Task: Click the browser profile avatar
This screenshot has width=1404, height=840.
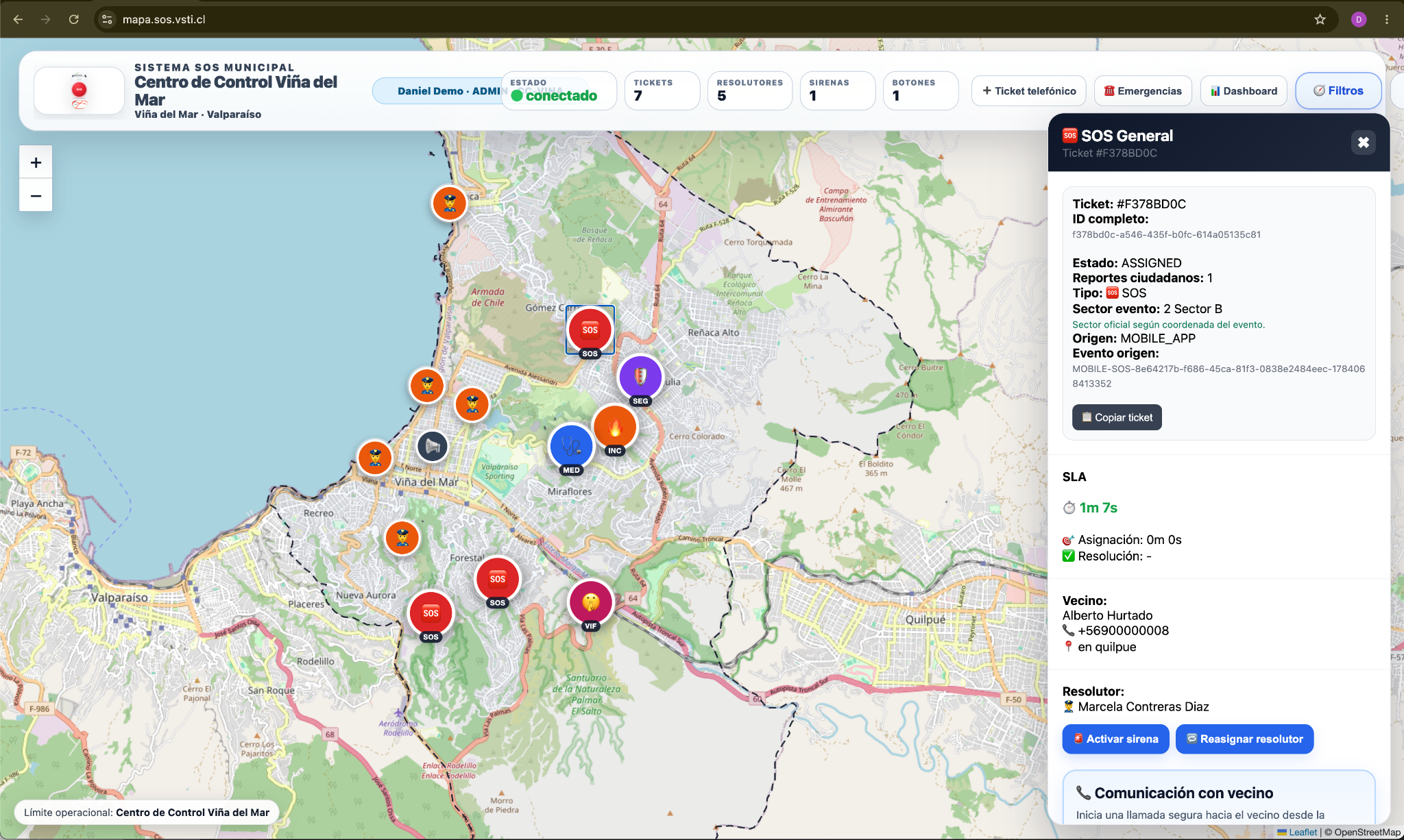Action: pos(1359,19)
